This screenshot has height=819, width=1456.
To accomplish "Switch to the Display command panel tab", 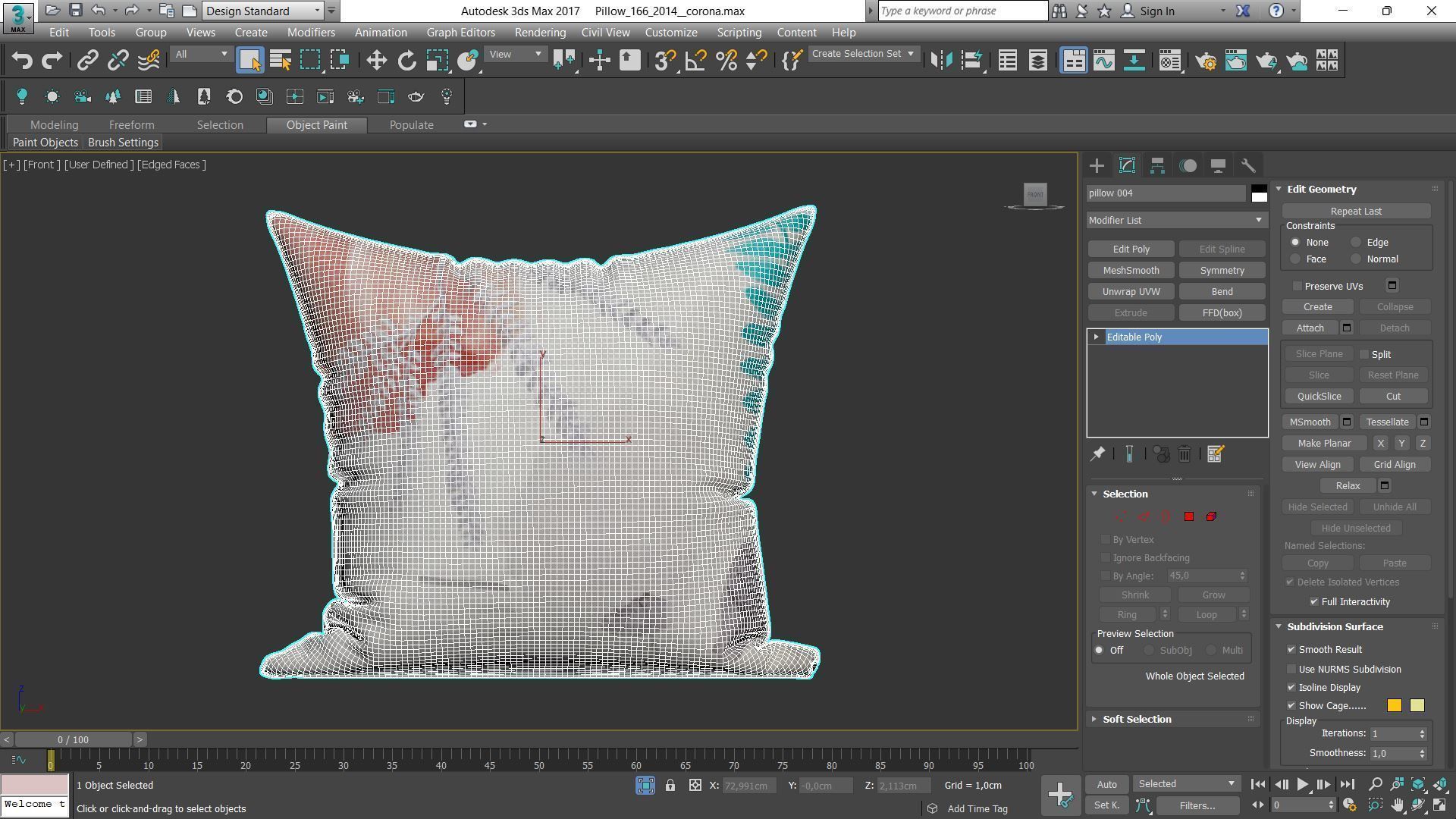I will click(1218, 165).
